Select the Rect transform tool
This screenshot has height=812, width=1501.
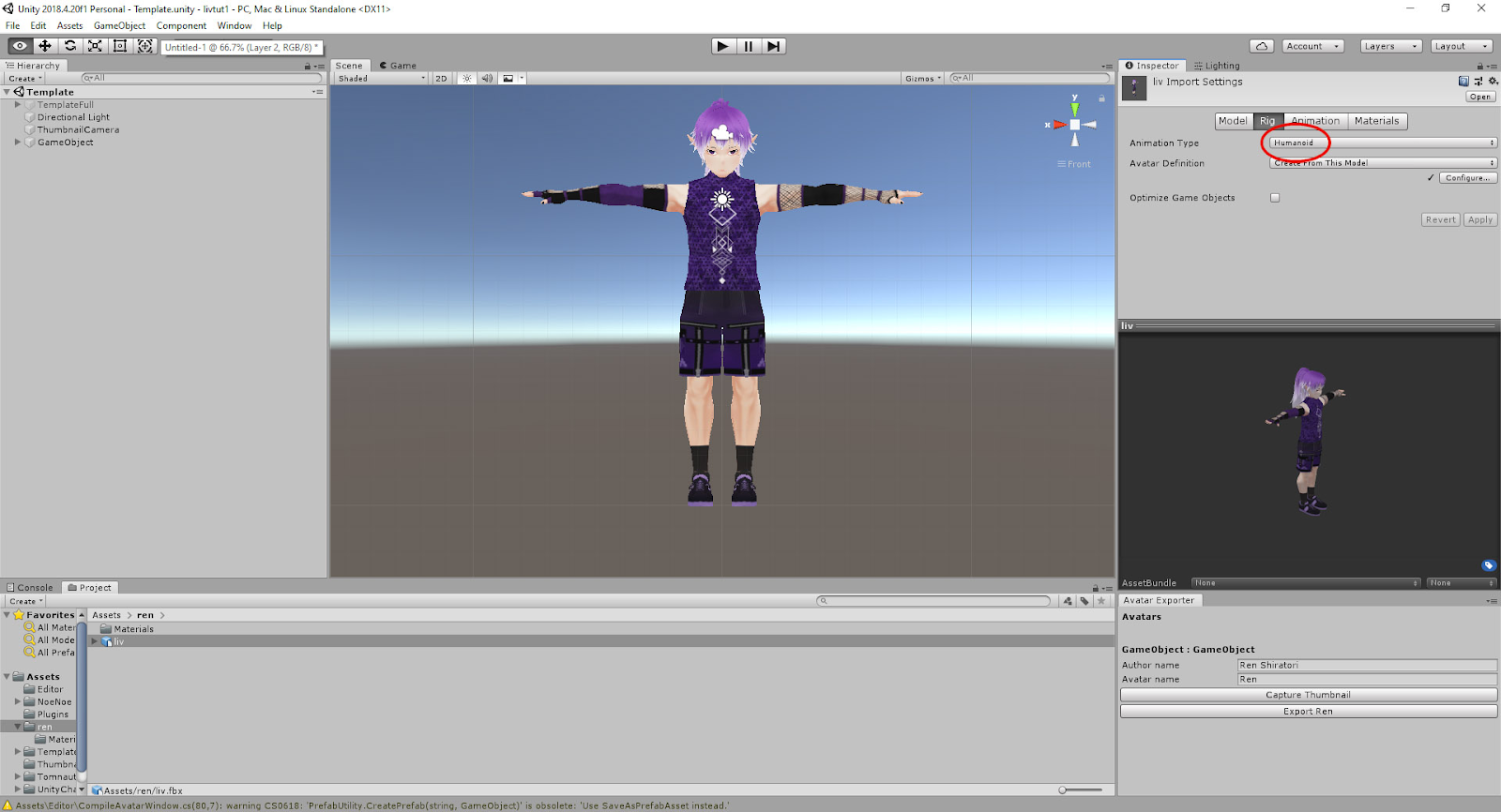[x=120, y=46]
